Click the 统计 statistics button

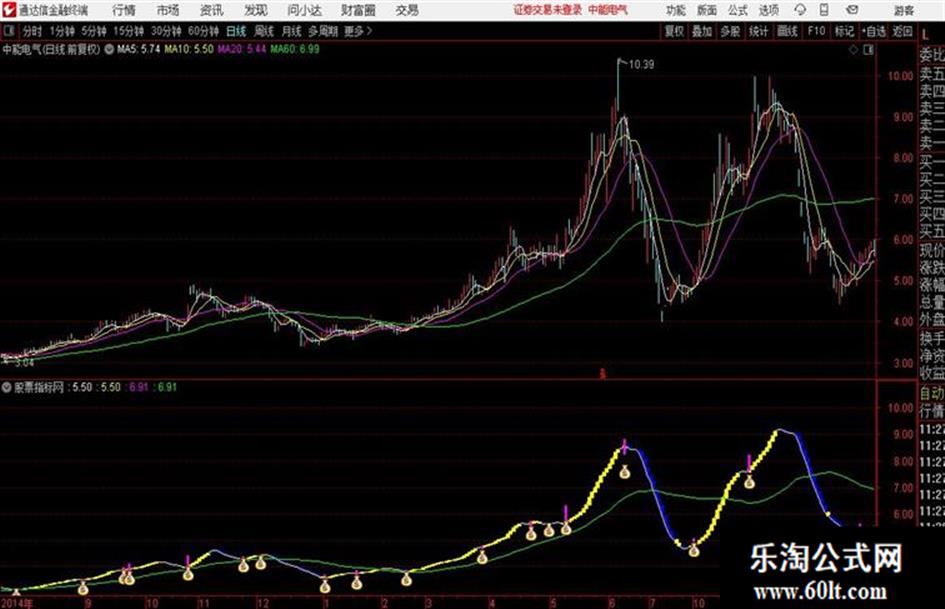point(758,31)
